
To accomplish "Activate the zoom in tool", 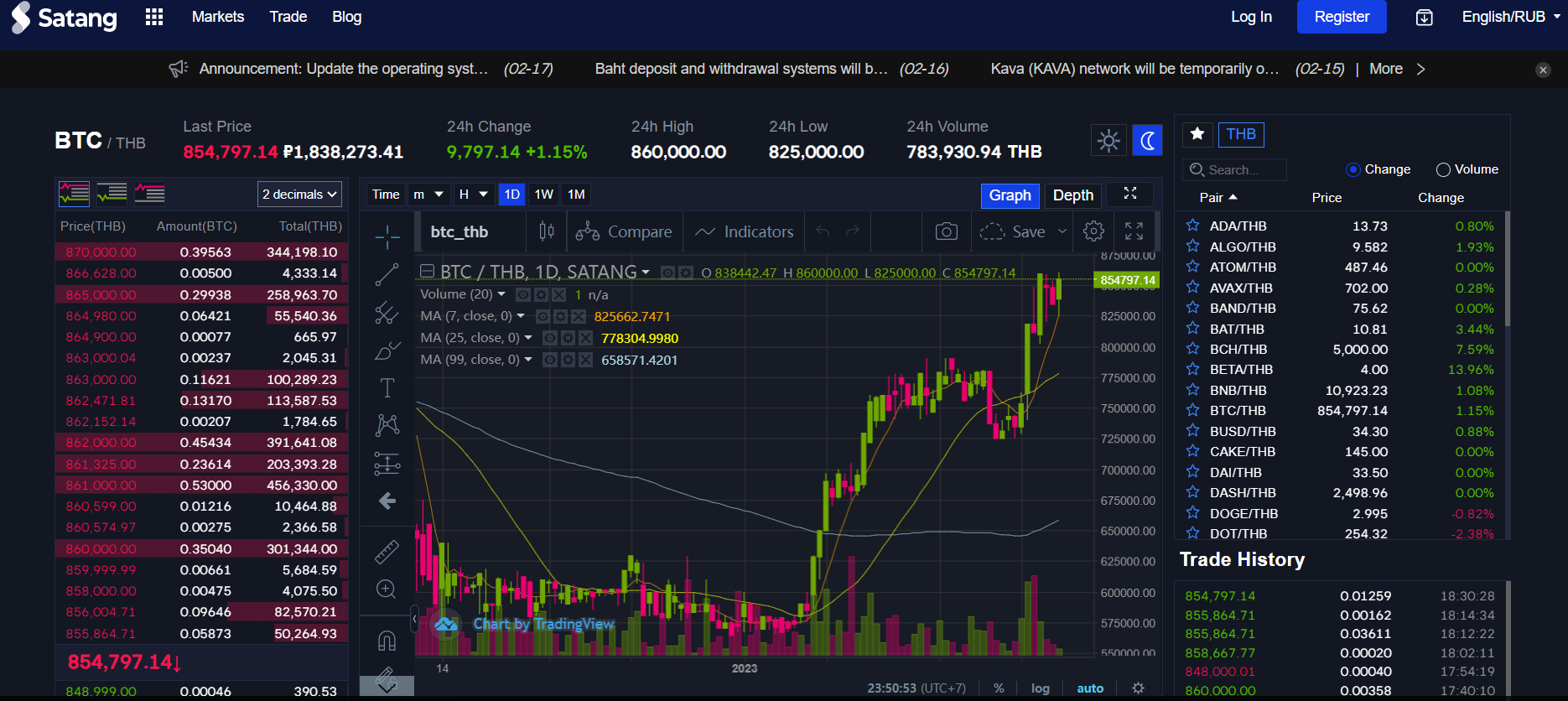I will [387, 589].
